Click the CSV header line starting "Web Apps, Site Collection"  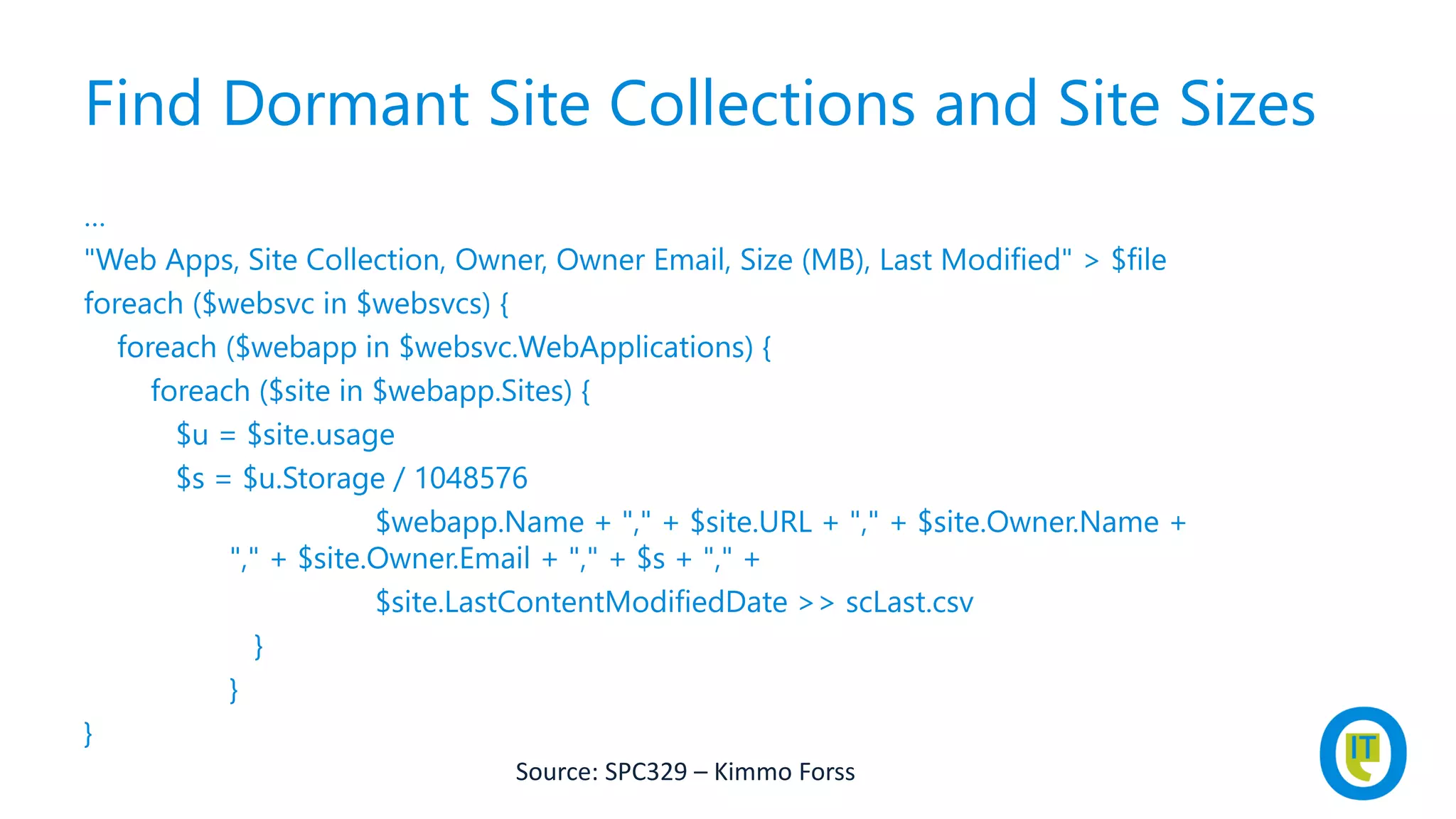pos(625,260)
